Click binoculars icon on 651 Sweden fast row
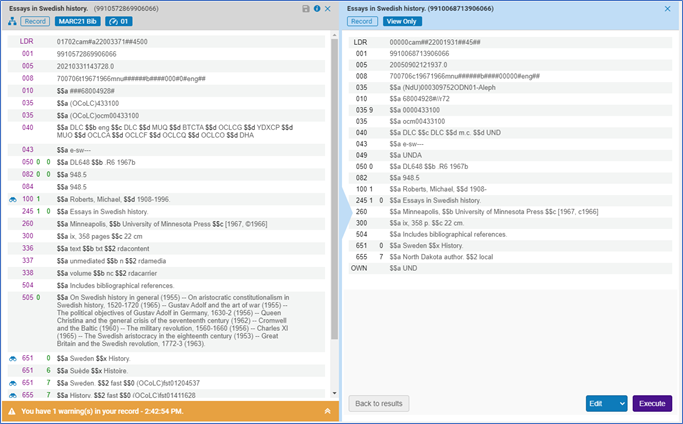The width and height of the screenshot is (683, 424). click(x=13, y=383)
